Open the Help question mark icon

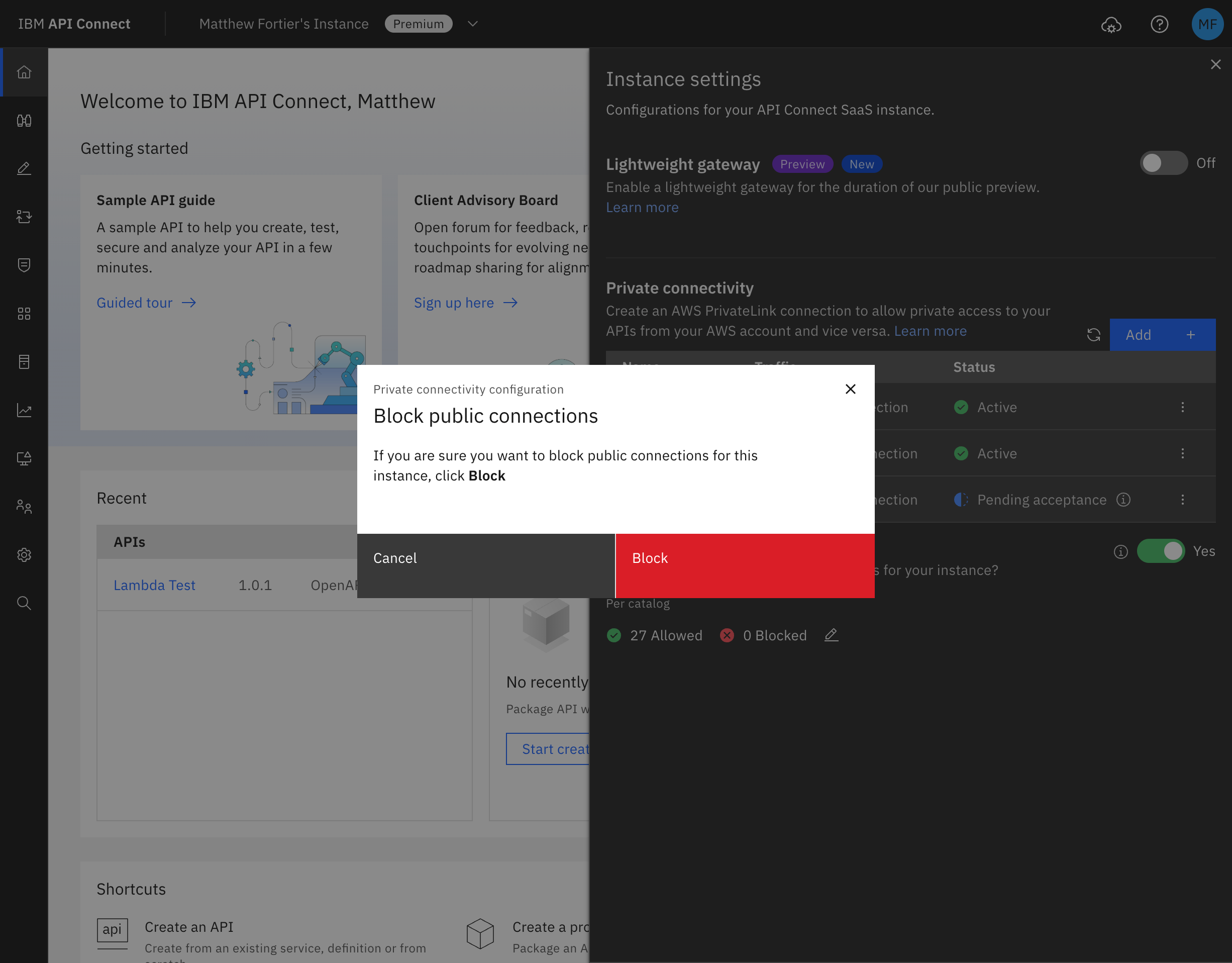(1159, 24)
